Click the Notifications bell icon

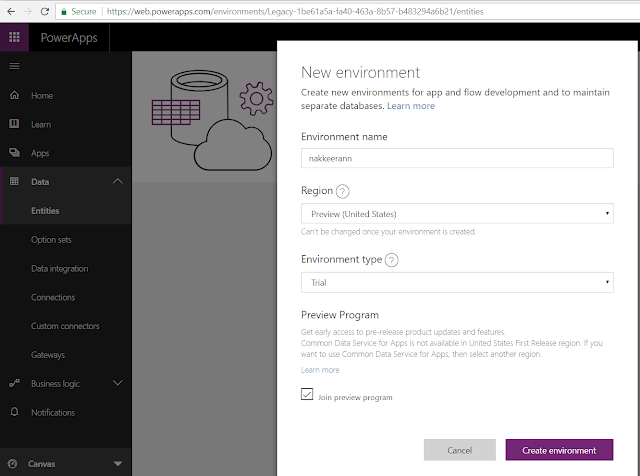(14, 412)
